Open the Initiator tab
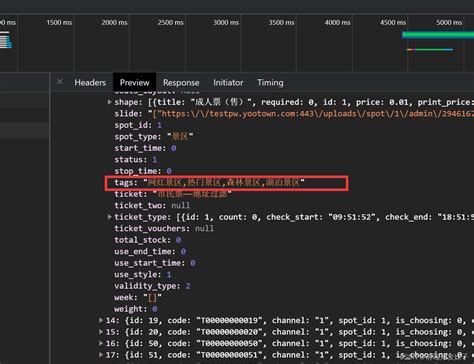The width and height of the screenshot is (474, 364). [228, 83]
